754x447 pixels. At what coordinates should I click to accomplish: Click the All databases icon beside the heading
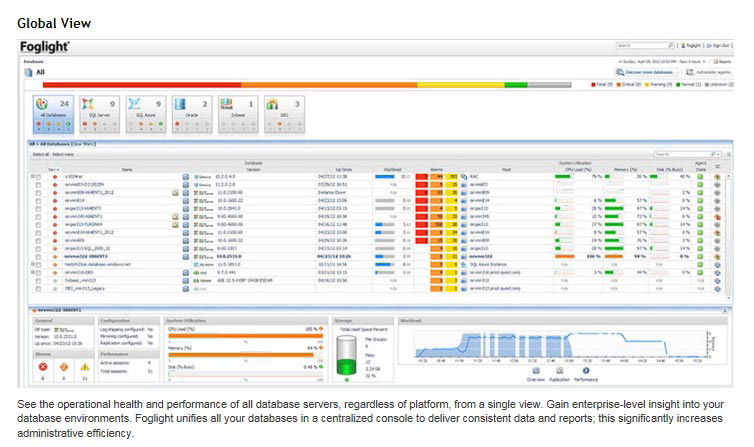point(28,72)
